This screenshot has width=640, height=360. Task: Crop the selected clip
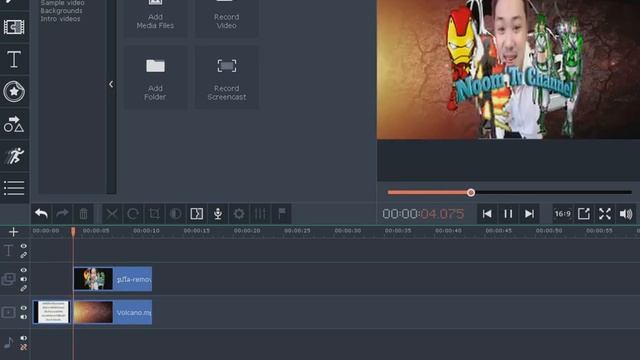[154, 214]
